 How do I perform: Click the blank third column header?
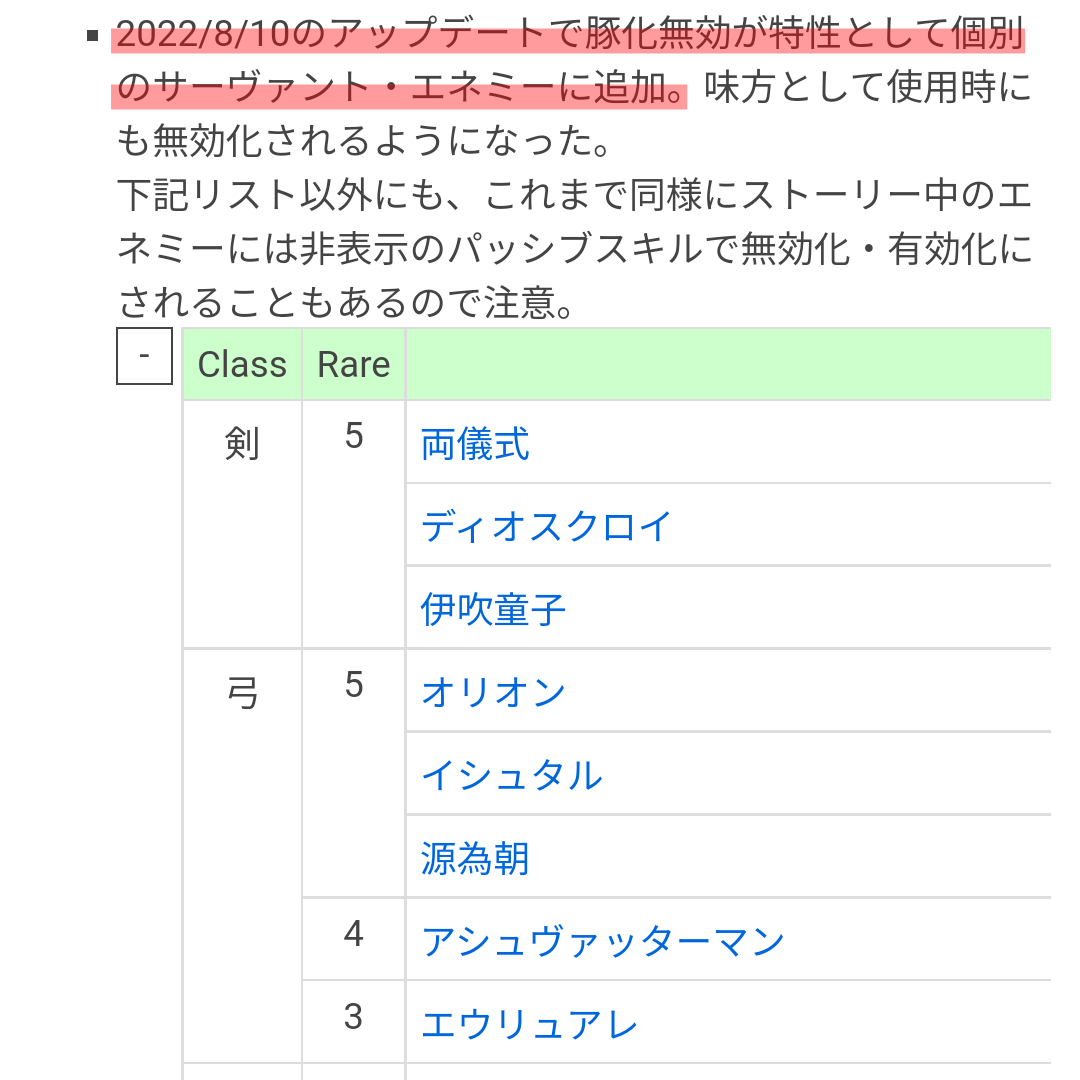[728, 365]
